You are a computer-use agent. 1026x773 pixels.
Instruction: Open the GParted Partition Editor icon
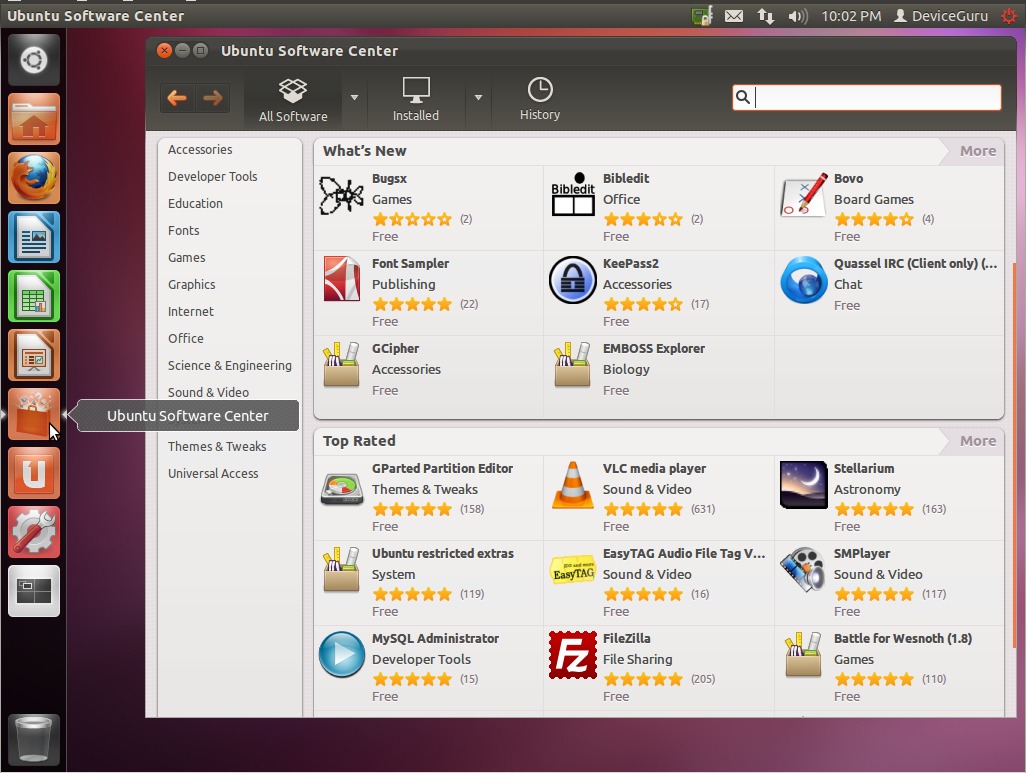point(342,489)
